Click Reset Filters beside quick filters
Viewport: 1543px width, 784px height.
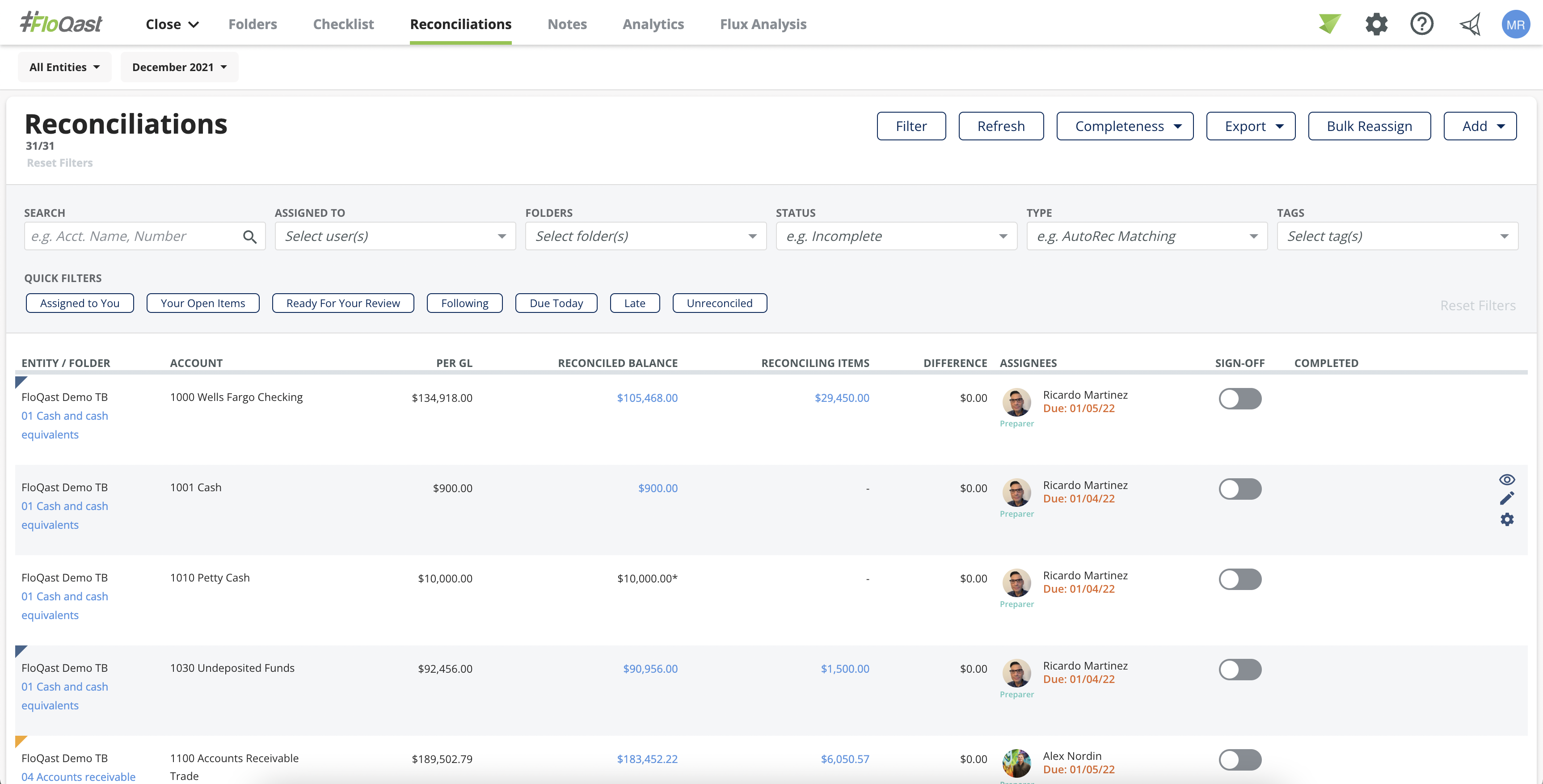tap(1478, 305)
